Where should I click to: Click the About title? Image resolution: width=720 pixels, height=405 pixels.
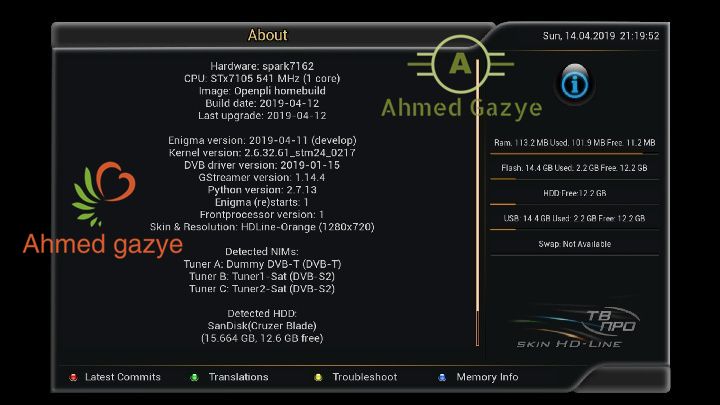tap(267, 35)
